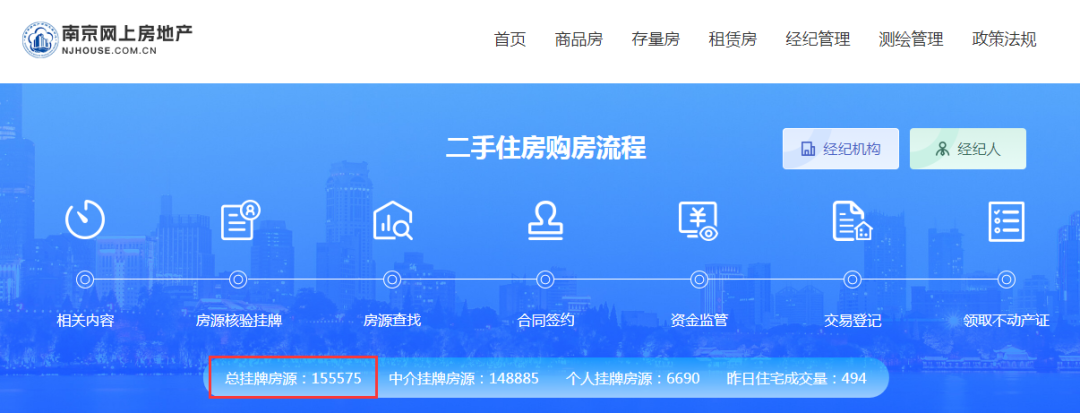This screenshot has width=1080, height=413.
Task: Click the person icon inside 经纪人 button
Action: click(942, 149)
